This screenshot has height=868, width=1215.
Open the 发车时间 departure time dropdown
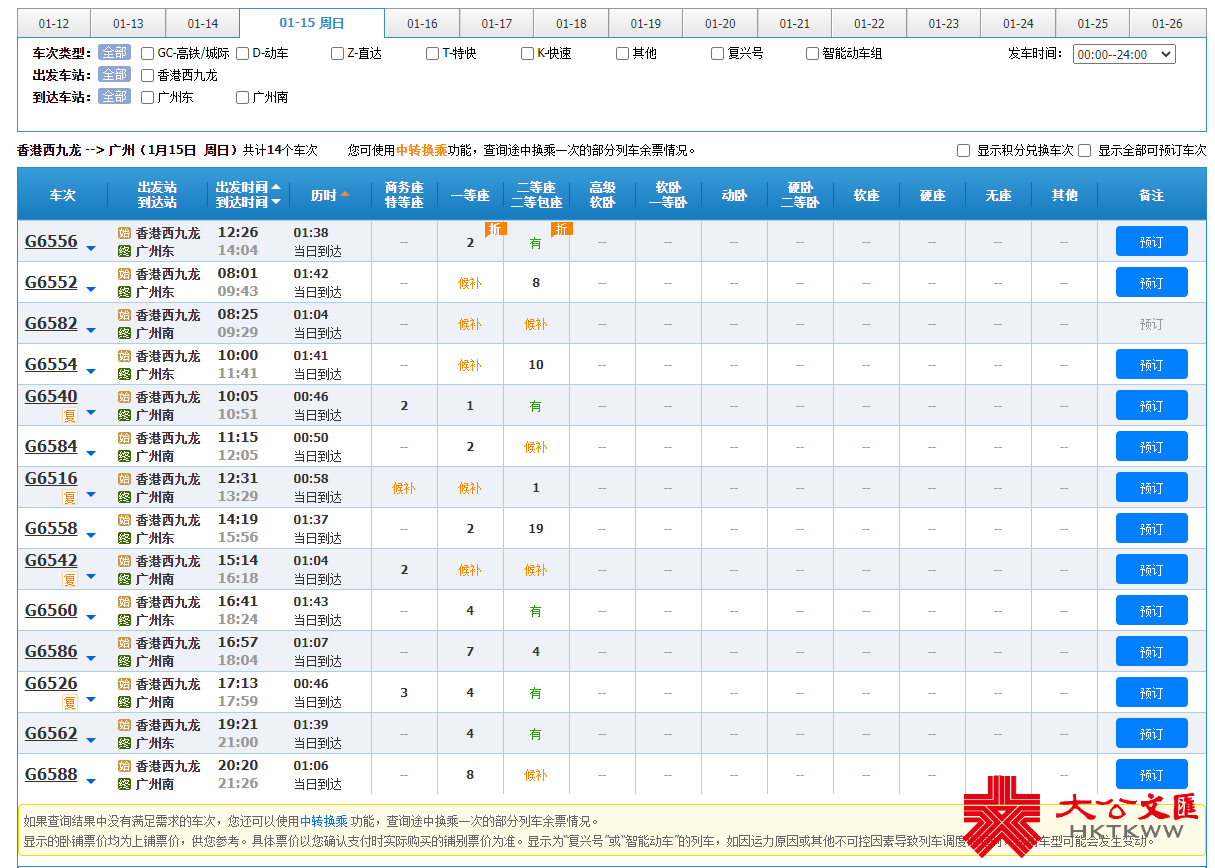click(1123, 54)
